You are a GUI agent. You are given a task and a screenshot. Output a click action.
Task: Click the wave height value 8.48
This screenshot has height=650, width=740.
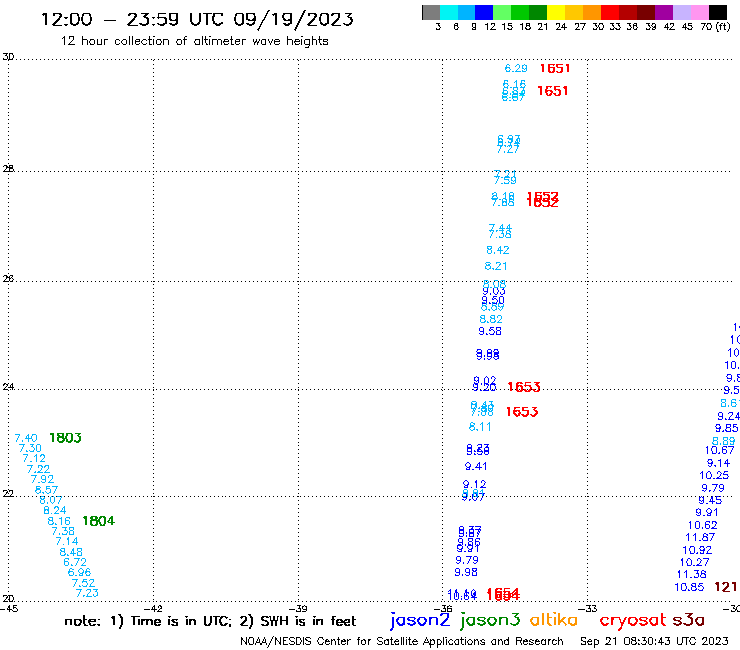(71, 552)
